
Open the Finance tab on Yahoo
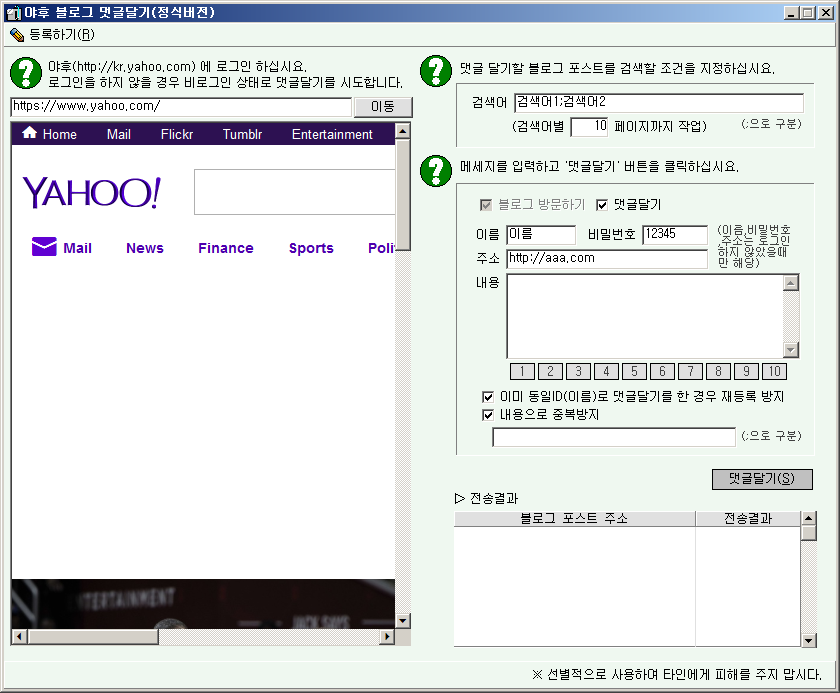point(225,248)
